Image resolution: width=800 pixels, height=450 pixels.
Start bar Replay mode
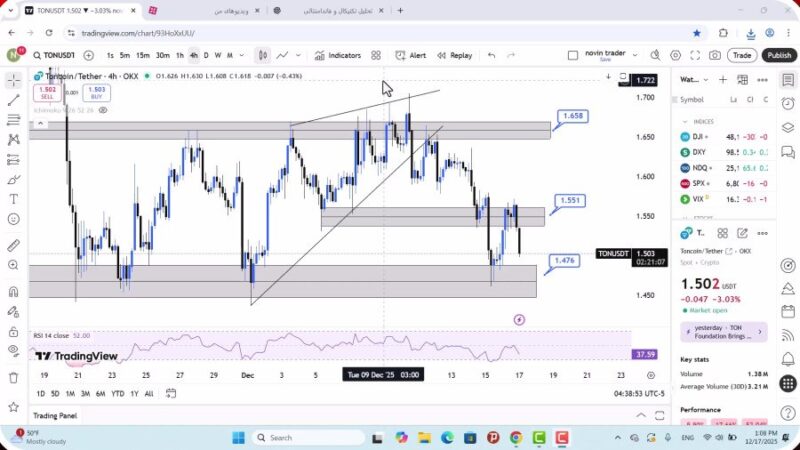454,56
